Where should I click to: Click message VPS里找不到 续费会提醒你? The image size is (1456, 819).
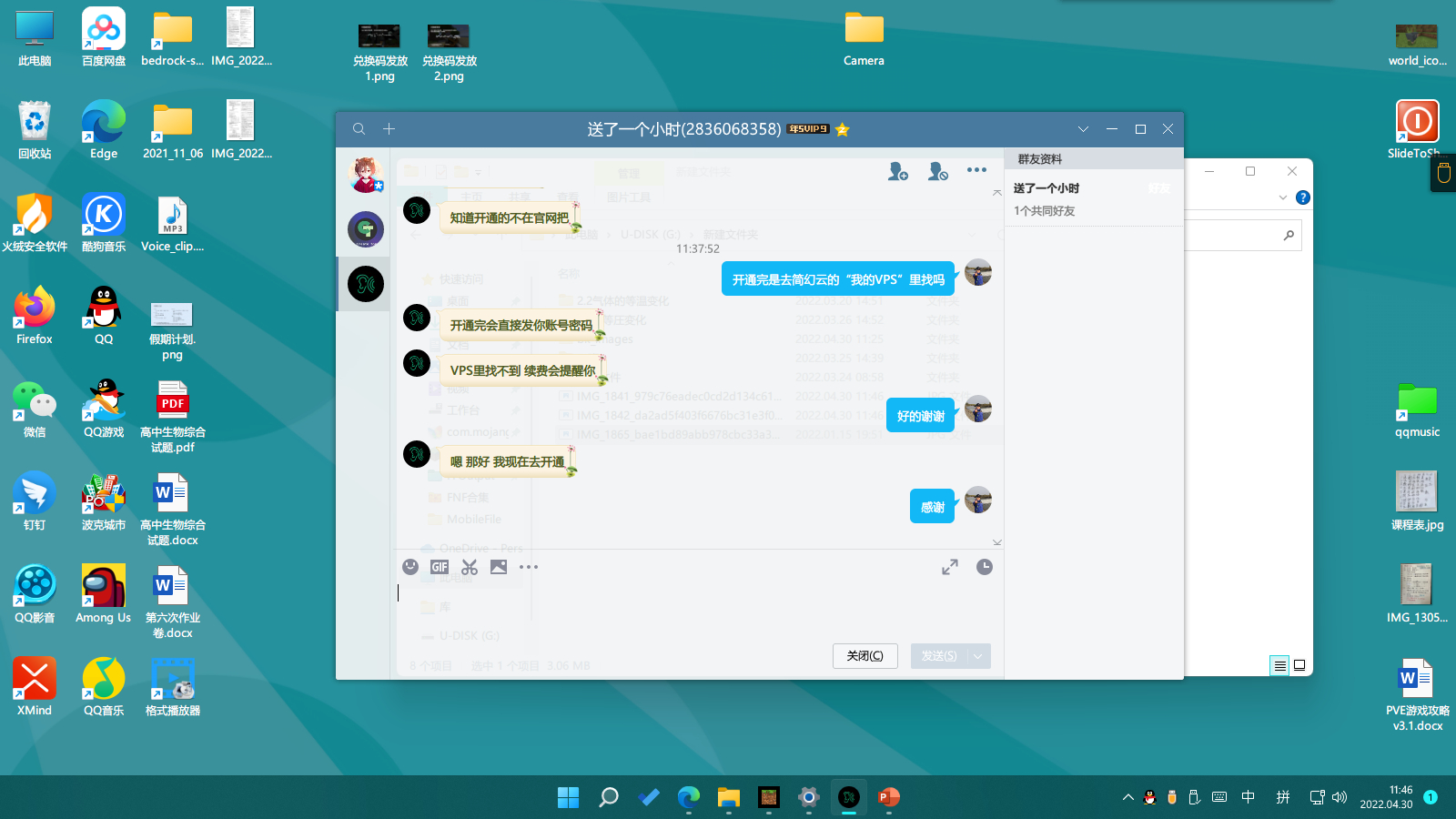pyautogui.click(x=522, y=370)
